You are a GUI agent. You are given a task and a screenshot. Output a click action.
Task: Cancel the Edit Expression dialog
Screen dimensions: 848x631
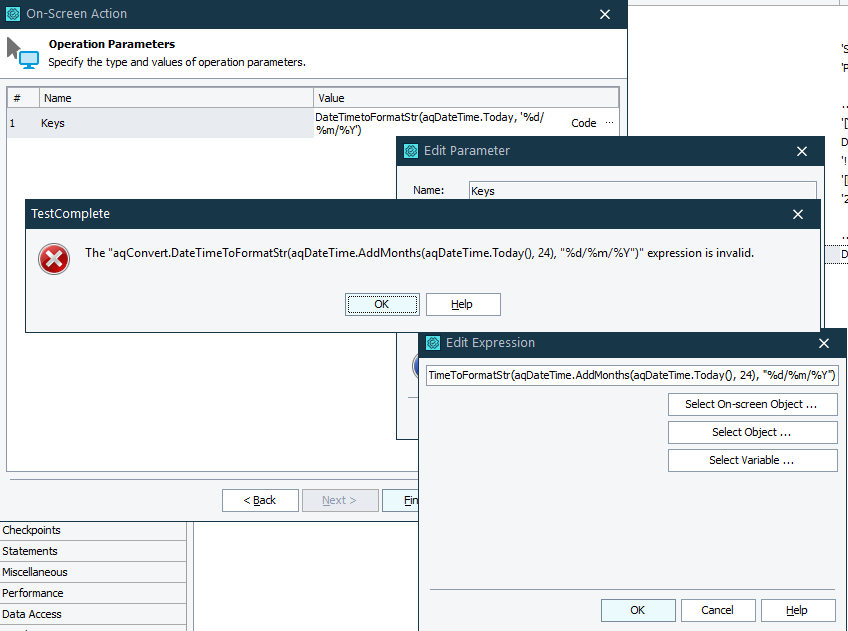coord(717,610)
